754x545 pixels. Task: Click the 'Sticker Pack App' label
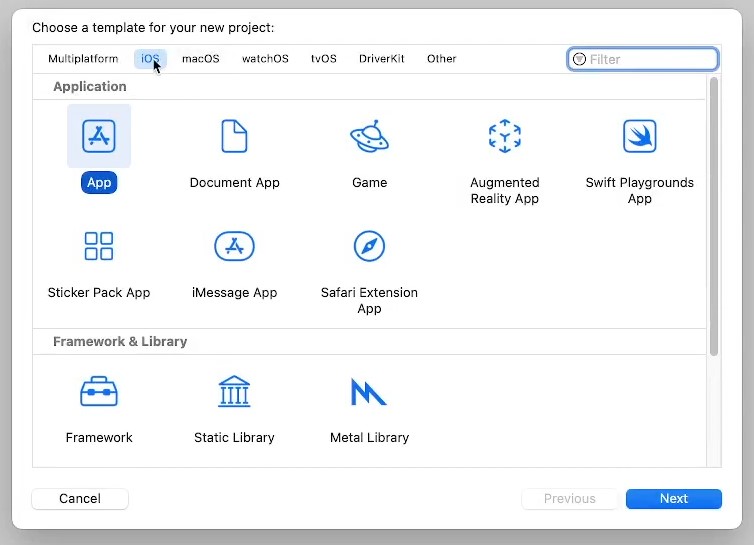[99, 293]
